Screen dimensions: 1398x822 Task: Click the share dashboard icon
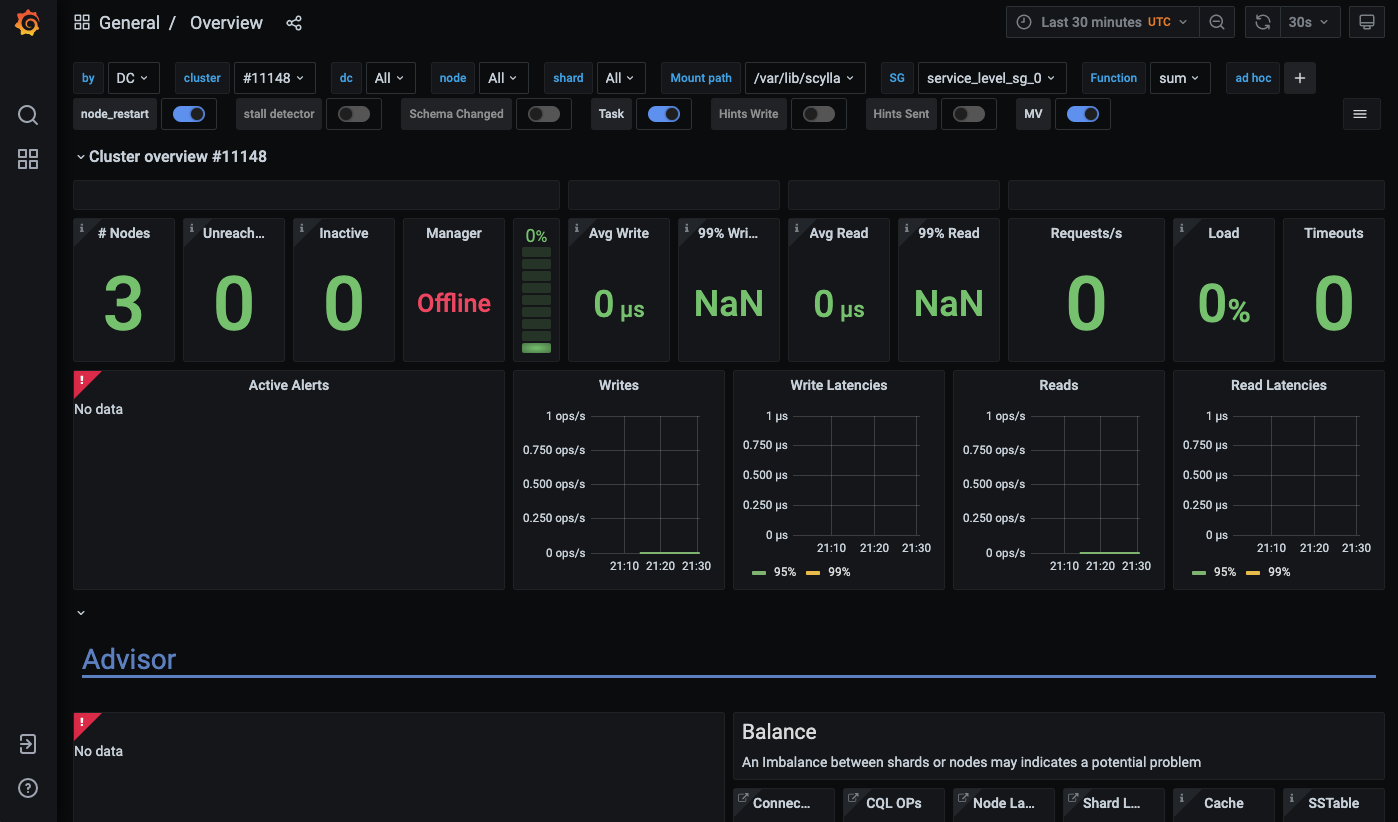pos(294,23)
